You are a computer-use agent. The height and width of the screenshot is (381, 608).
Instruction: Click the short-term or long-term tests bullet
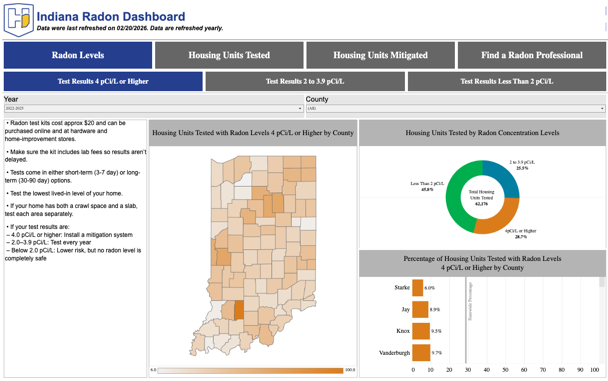73,176
